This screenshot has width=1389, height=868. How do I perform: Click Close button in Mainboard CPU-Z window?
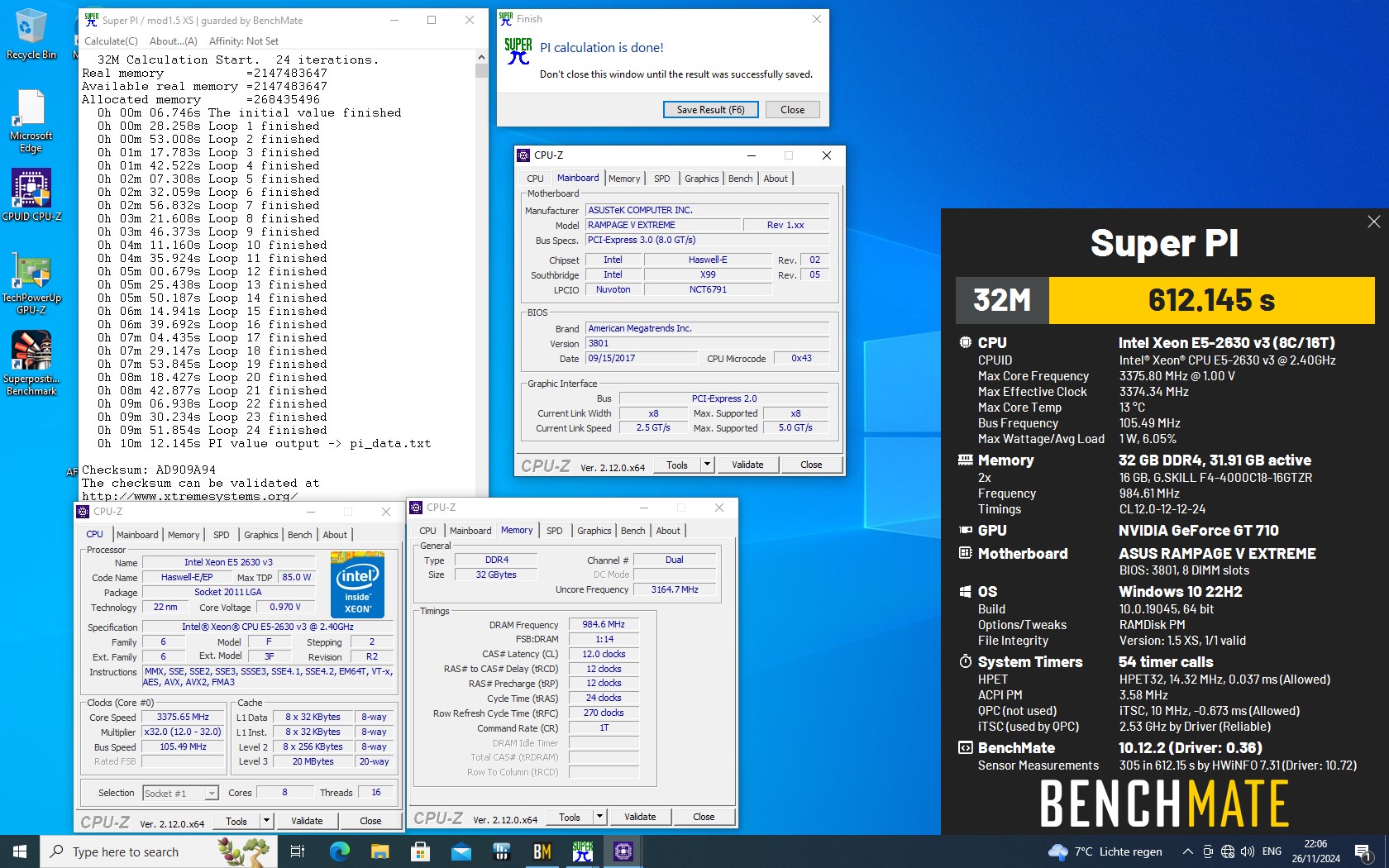tap(811, 465)
